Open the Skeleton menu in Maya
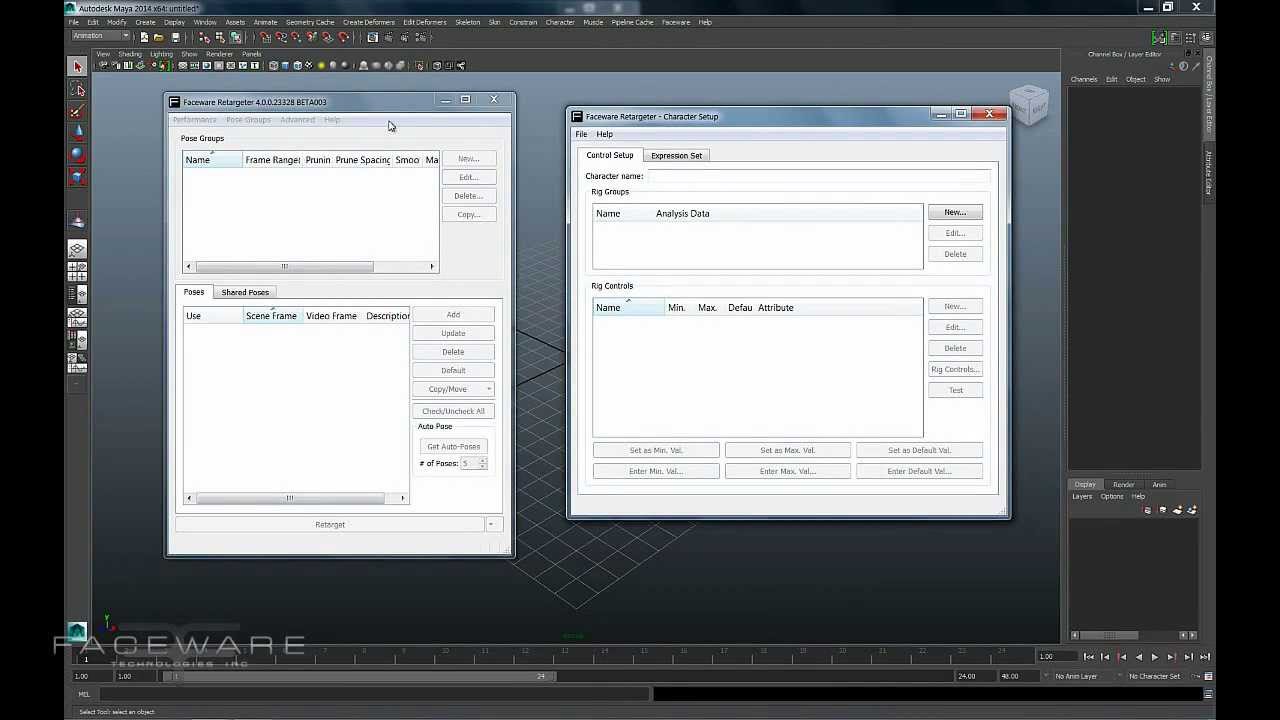 coord(467,22)
